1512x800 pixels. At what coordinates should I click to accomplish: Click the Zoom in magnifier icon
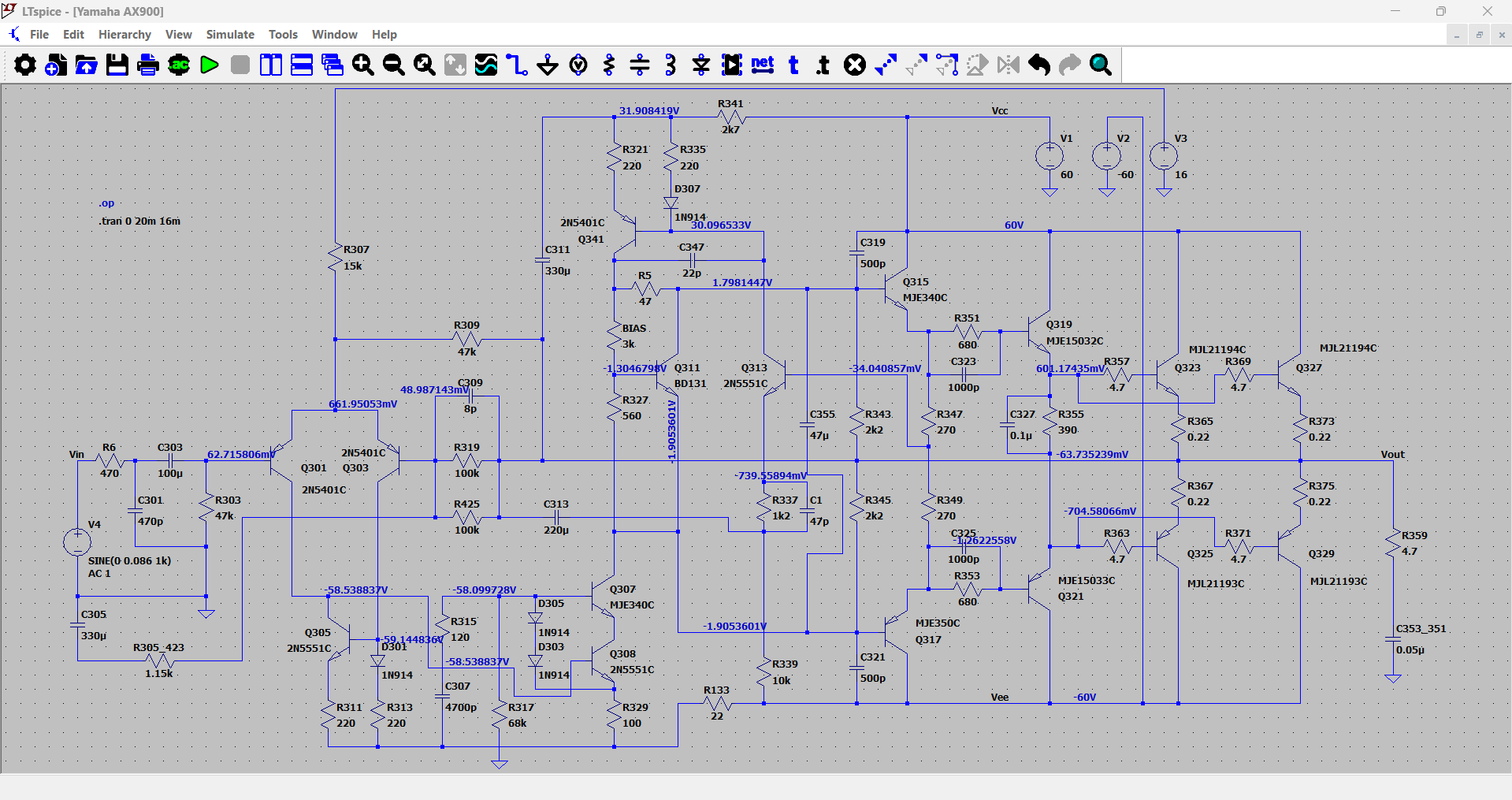363,65
